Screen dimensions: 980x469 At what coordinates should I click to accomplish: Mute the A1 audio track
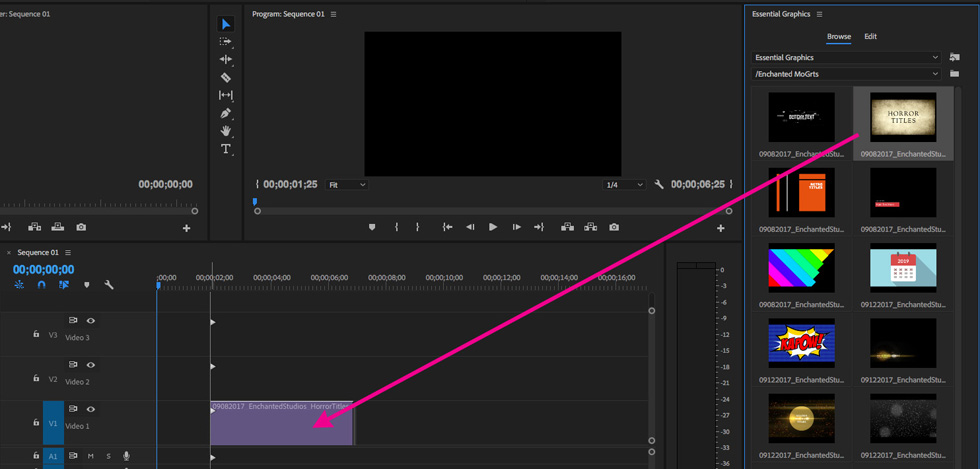click(91, 456)
